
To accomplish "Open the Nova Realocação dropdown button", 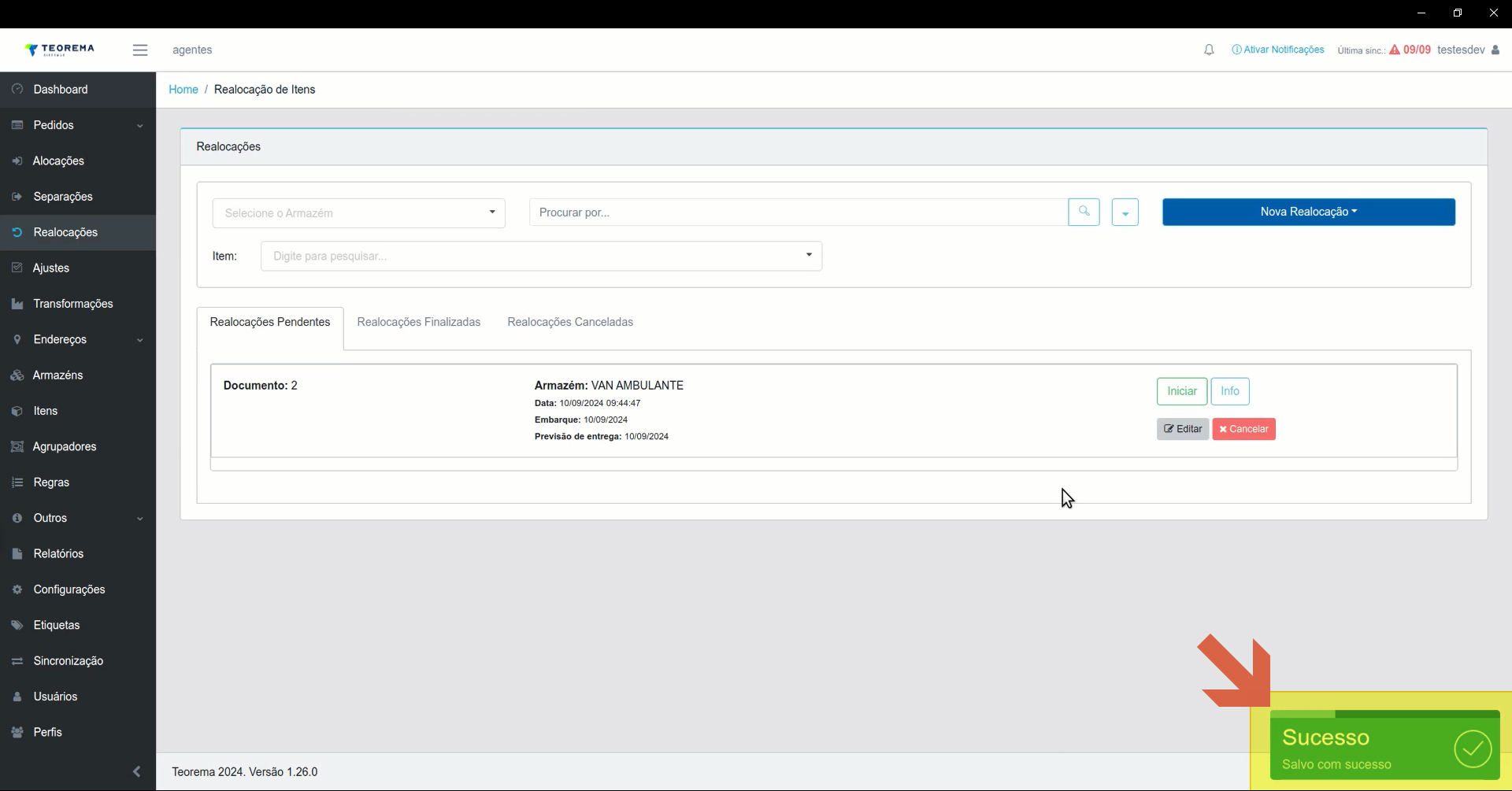I will 1308,212.
